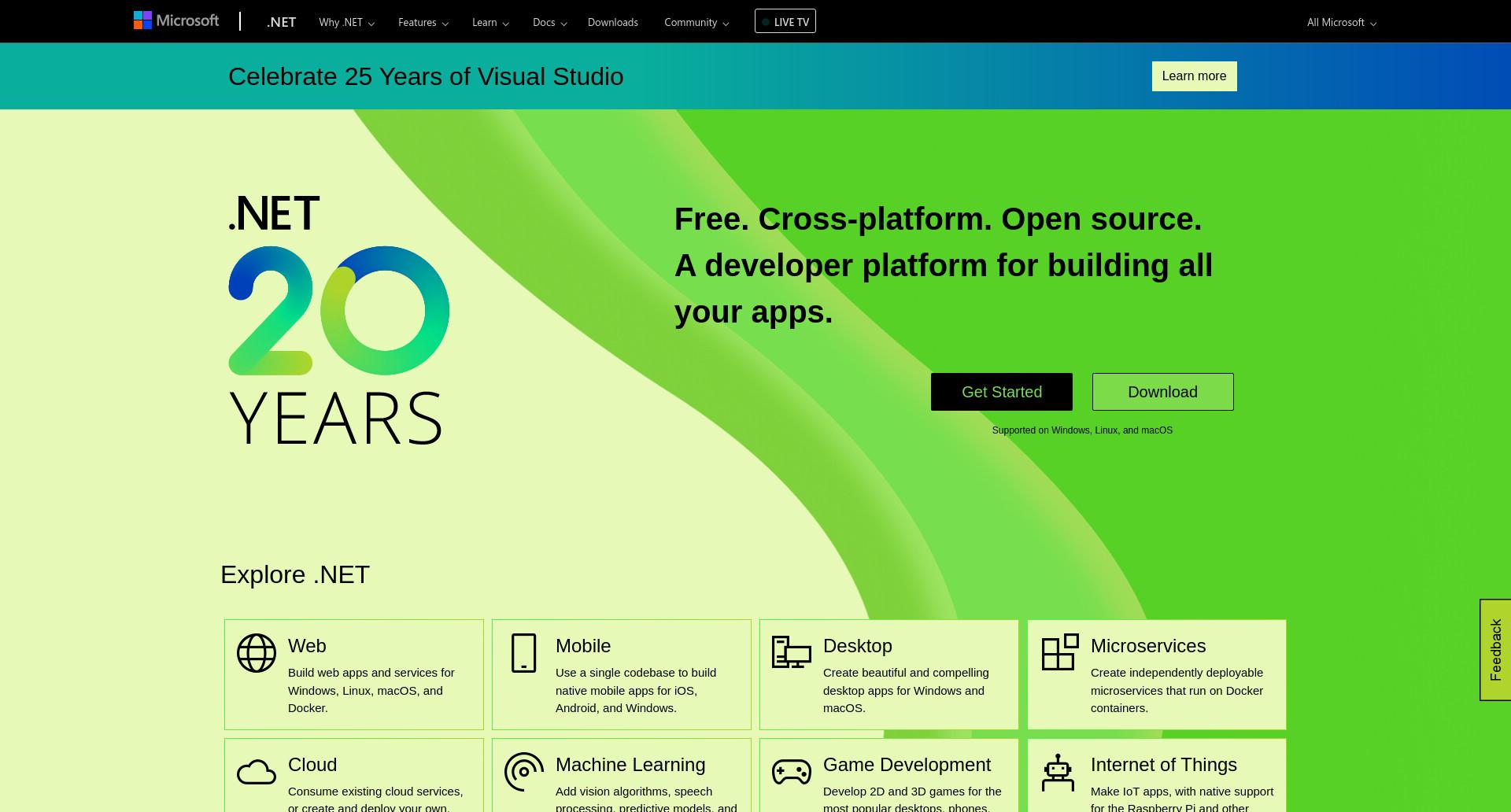Screen dimensions: 1511x812
Task: Click 'Build web apps and services' description
Action: click(371, 690)
